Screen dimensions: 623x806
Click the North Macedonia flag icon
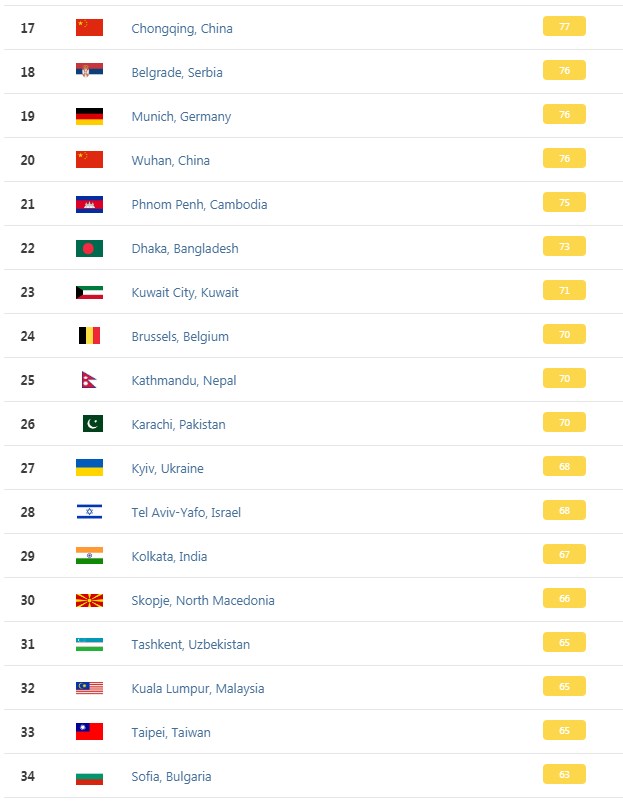(x=89, y=600)
